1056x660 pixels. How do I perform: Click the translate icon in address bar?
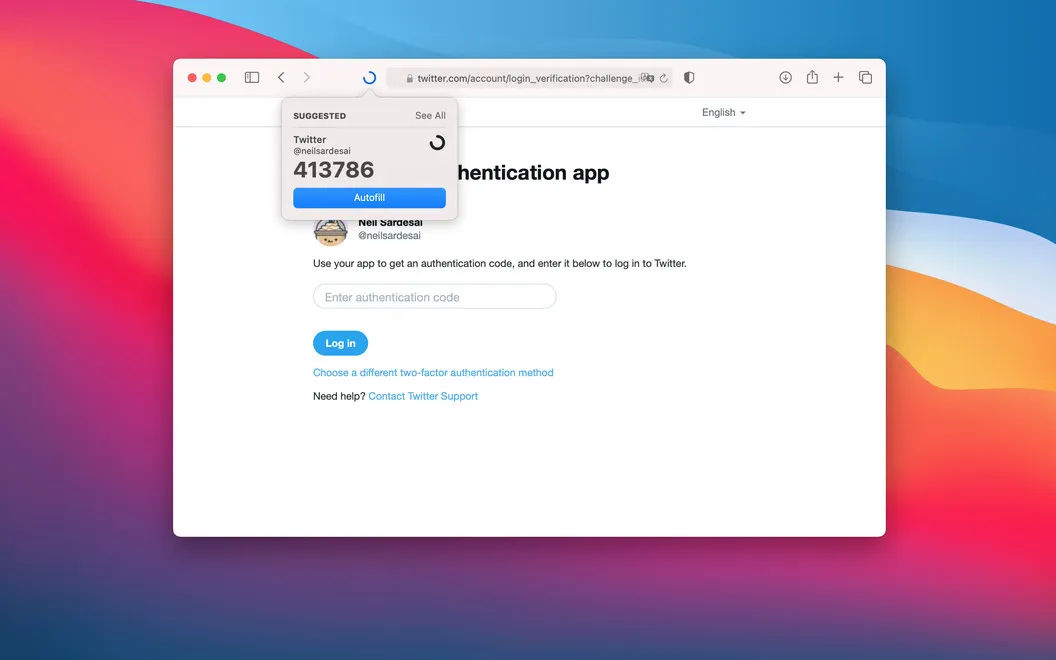tap(647, 78)
